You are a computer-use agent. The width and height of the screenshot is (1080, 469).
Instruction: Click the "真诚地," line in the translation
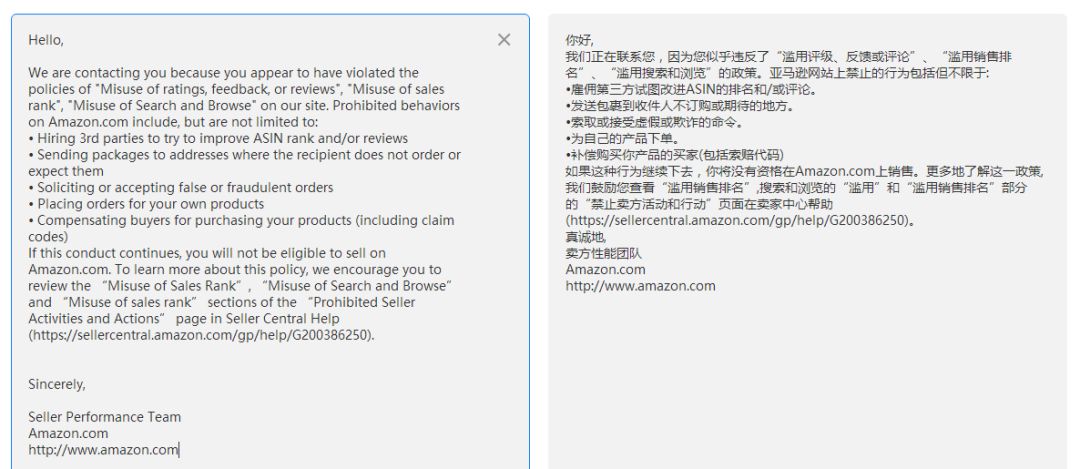pyautogui.click(x=585, y=237)
